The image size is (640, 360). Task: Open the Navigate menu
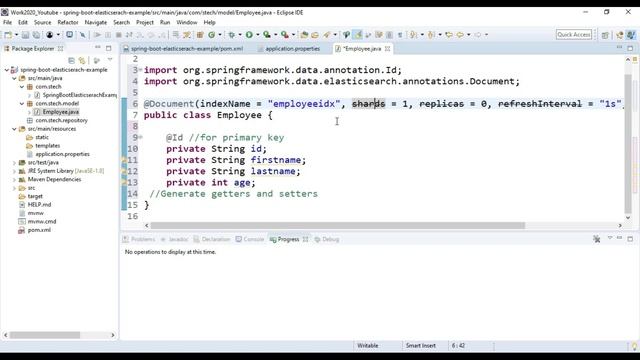[x=96, y=22]
